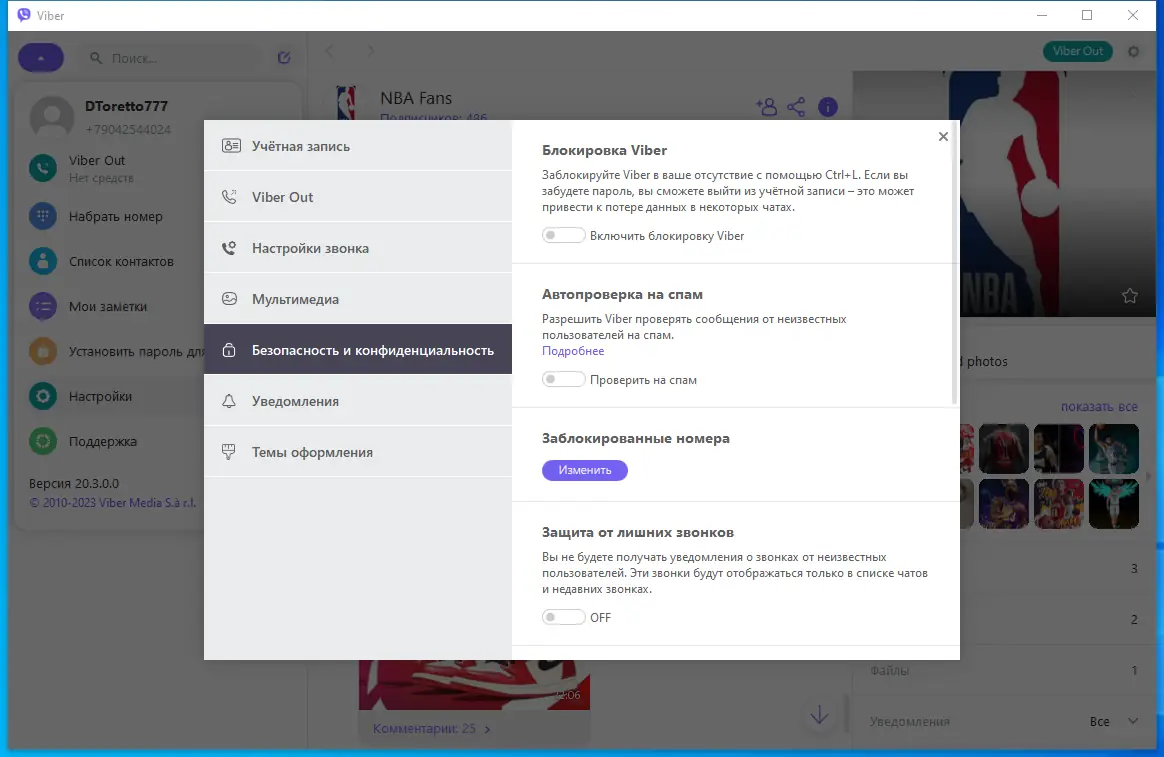
Task: Click the downward scroll arrow in the chat
Action: (x=819, y=715)
